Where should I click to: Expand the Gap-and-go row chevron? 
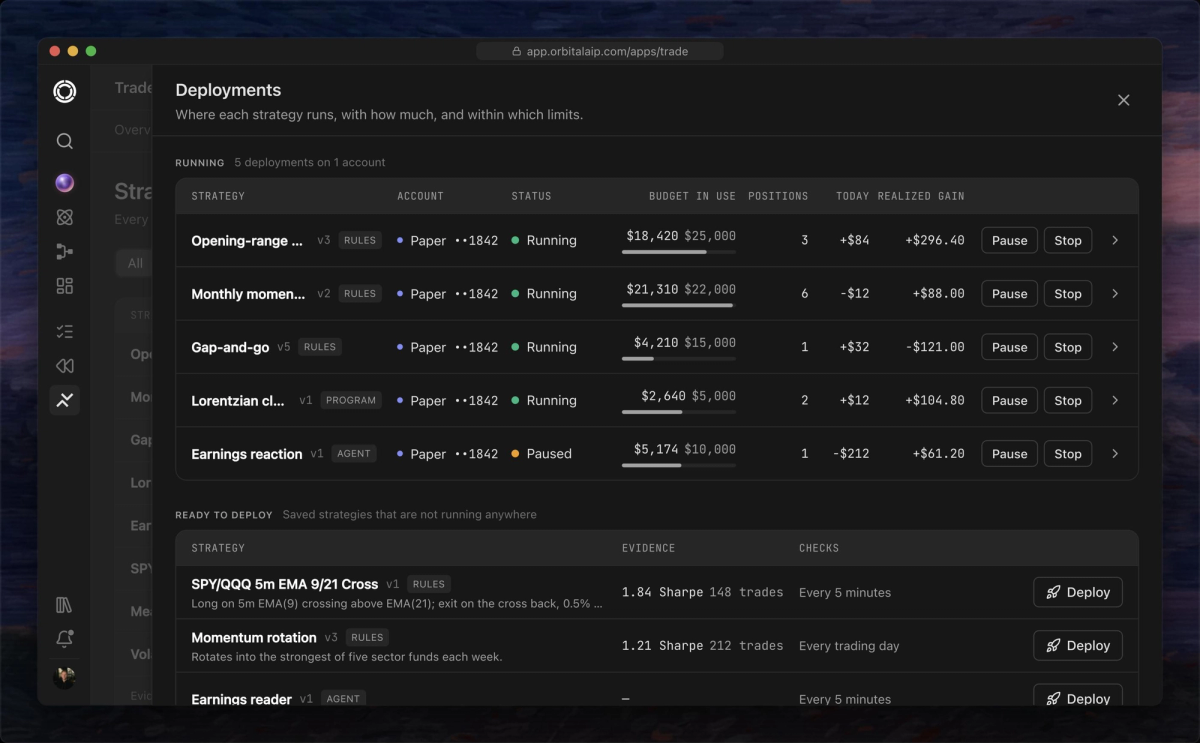click(1115, 347)
